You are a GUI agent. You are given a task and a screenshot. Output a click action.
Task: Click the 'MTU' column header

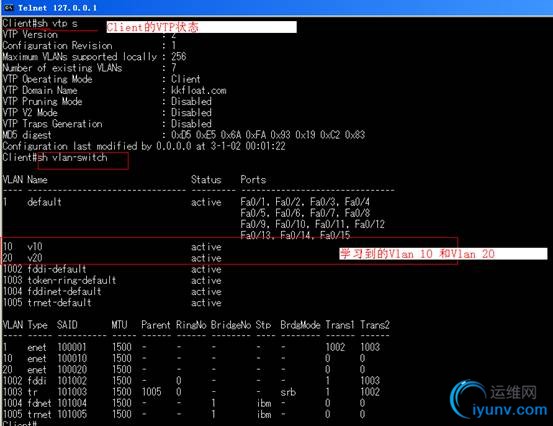[119, 325]
